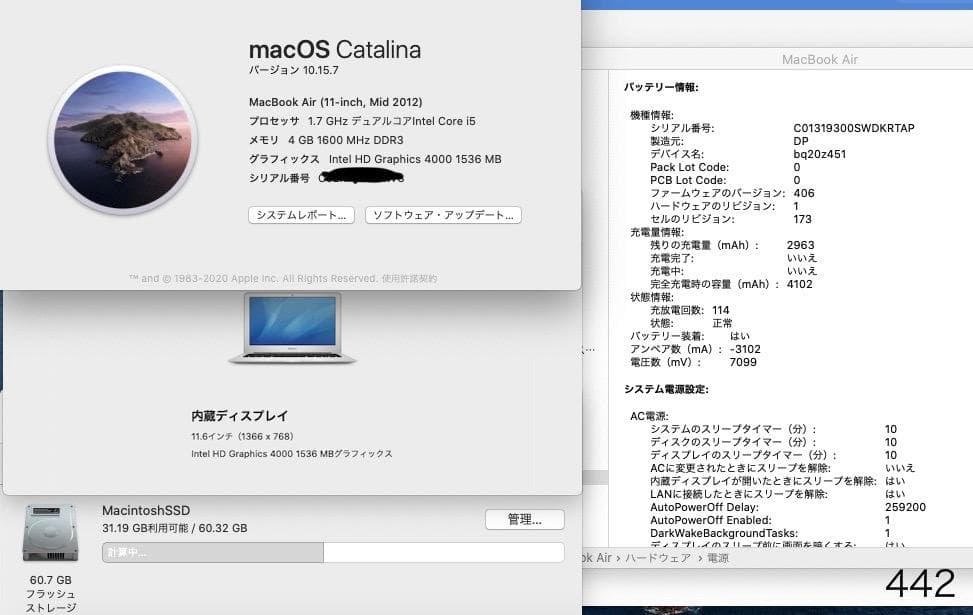Select the 60.7 GB capacity label
Image resolution: width=973 pixels, height=615 pixels.
coord(50,580)
